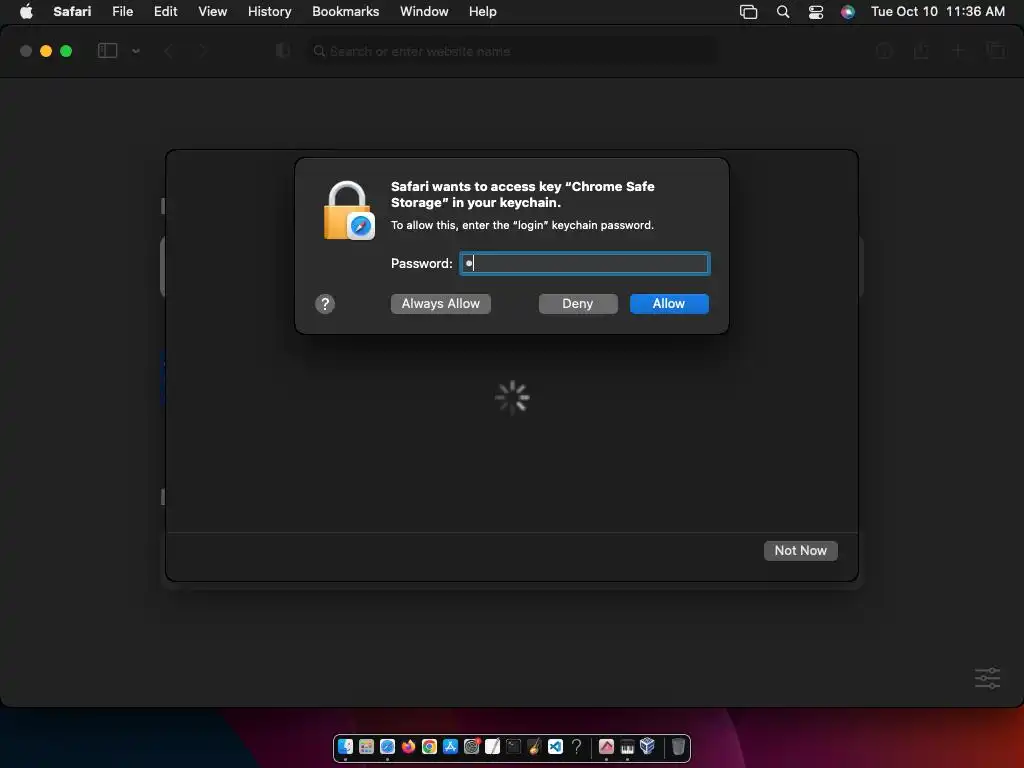Viewport: 1024px width, 768px height.
Task: Open Control Center in menu bar
Action: [816, 11]
